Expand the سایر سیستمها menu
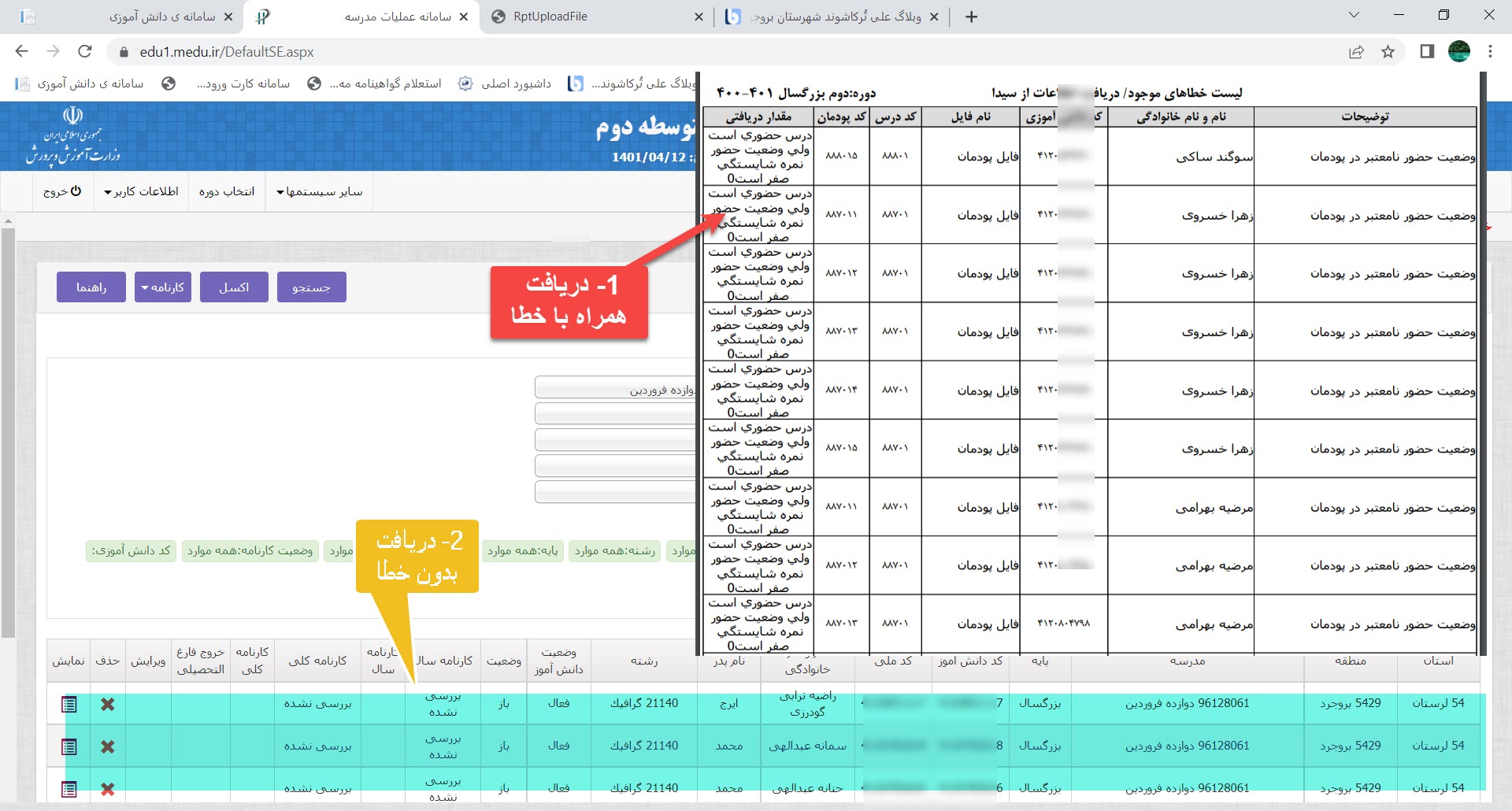This screenshot has width=1512, height=811. coord(320,192)
